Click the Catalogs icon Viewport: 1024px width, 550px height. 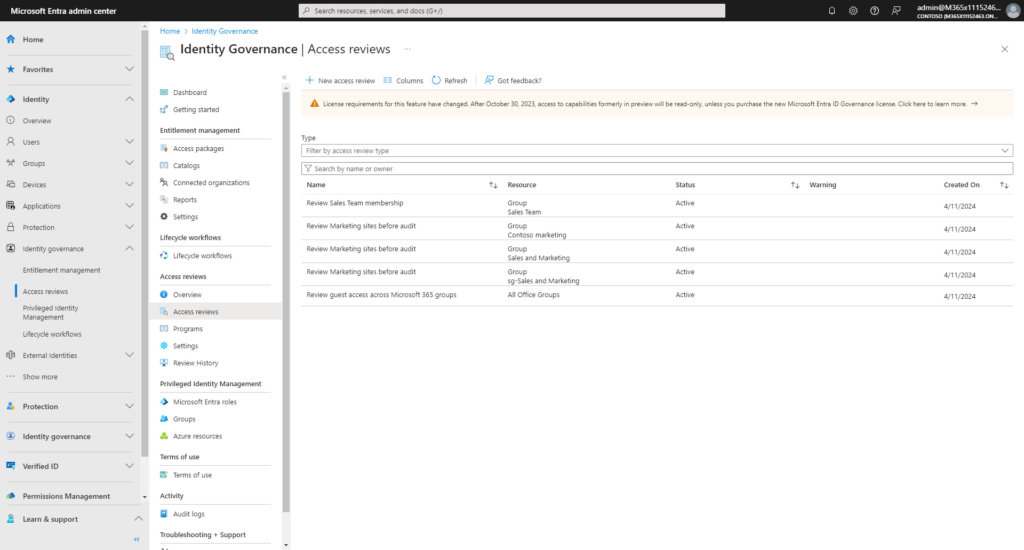click(164, 165)
